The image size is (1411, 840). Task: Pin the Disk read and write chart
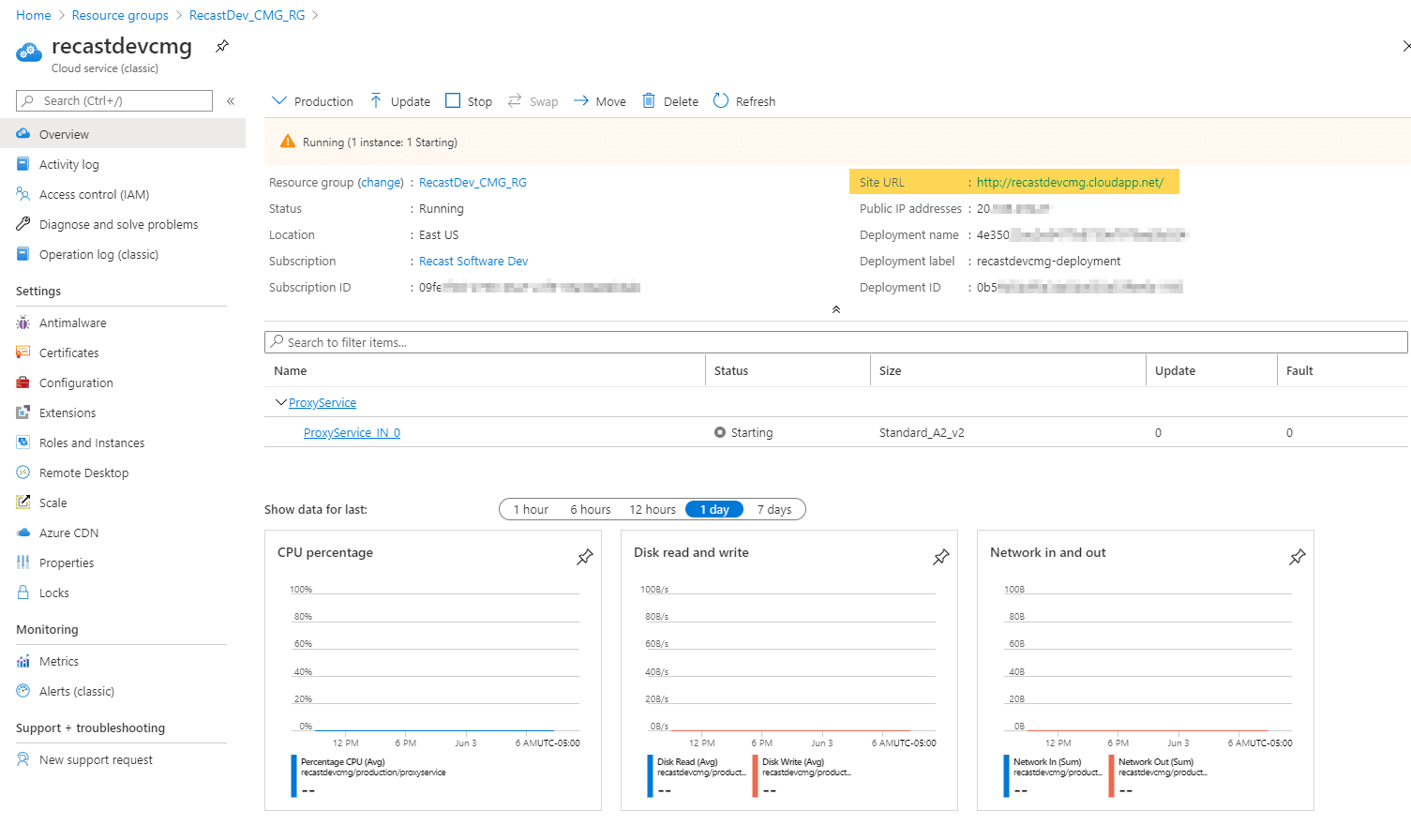point(940,557)
